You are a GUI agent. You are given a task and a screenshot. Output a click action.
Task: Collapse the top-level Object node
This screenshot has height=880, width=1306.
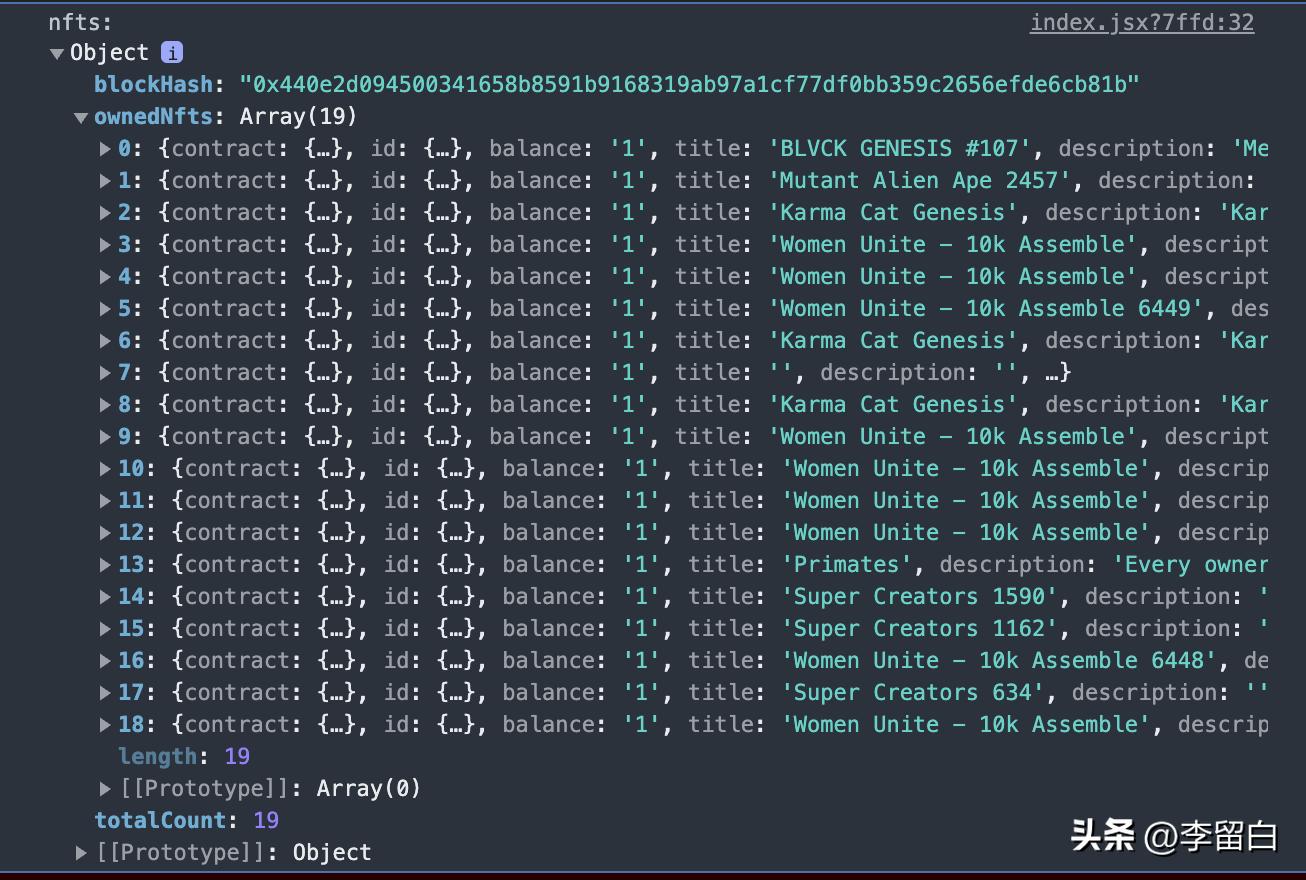57,54
